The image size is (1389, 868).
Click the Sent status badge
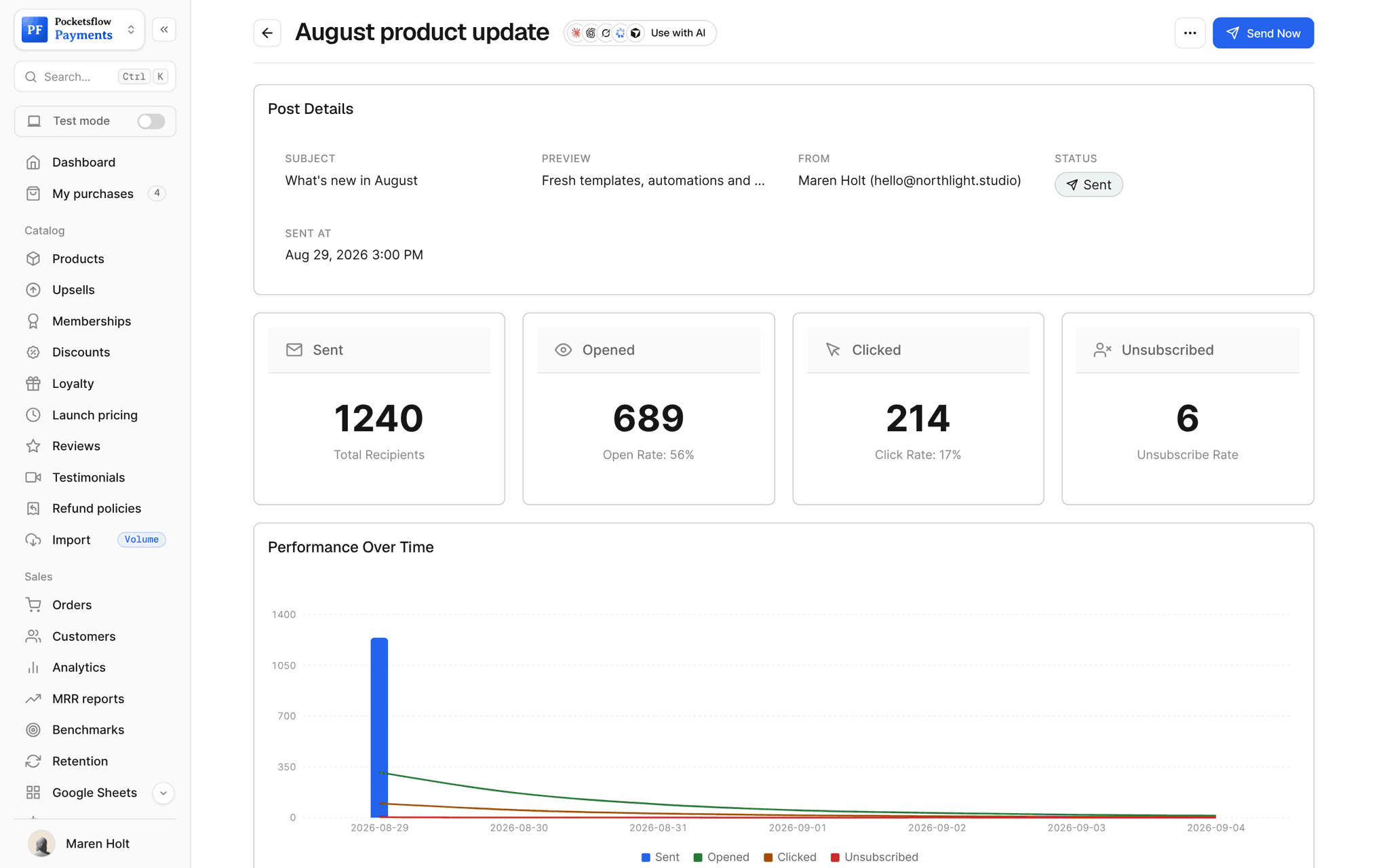(x=1089, y=184)
